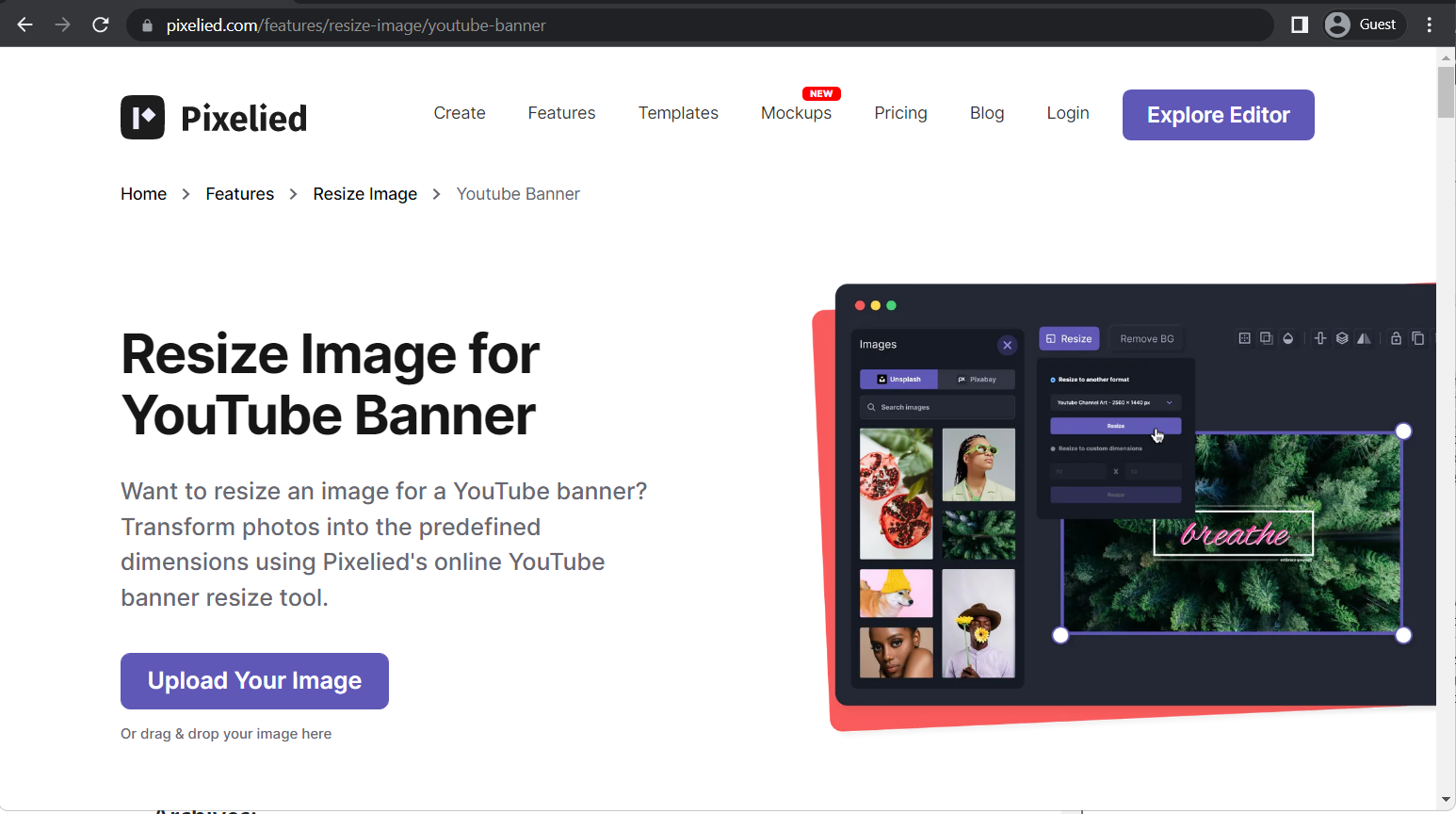1456x814 pixels.
Task: Click the scrollbar down arrow
Action: (1447, 800)
